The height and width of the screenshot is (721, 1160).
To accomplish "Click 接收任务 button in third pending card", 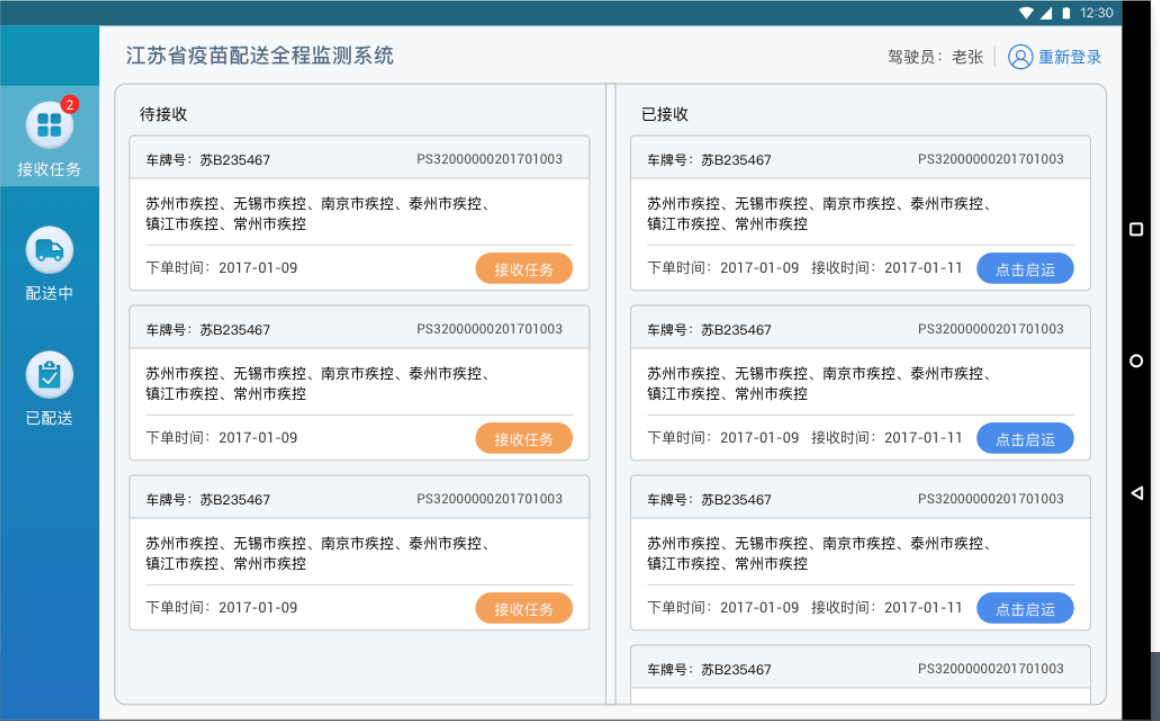I will pos(524,609).
